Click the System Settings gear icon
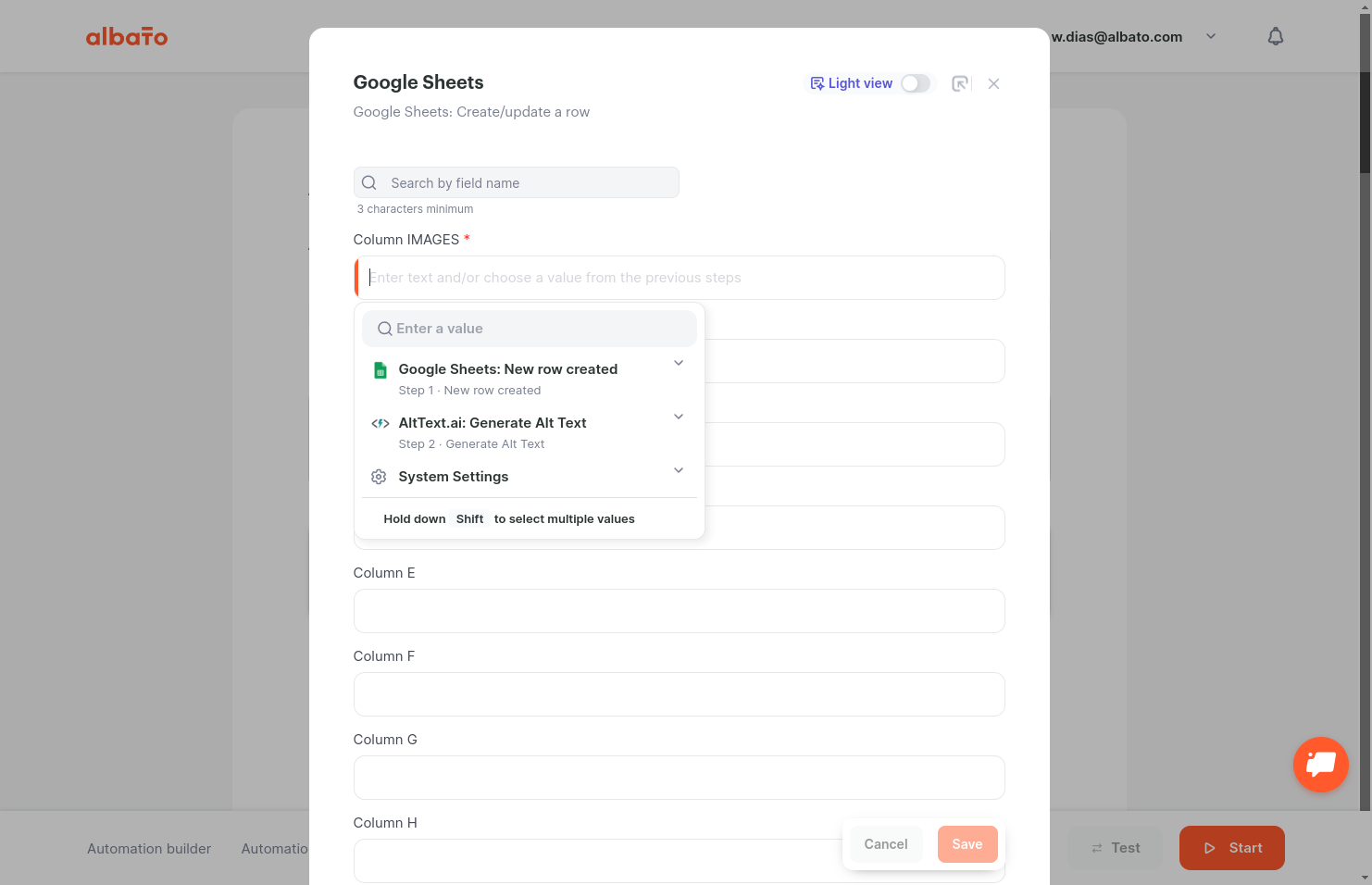 [x=379, y=477]
